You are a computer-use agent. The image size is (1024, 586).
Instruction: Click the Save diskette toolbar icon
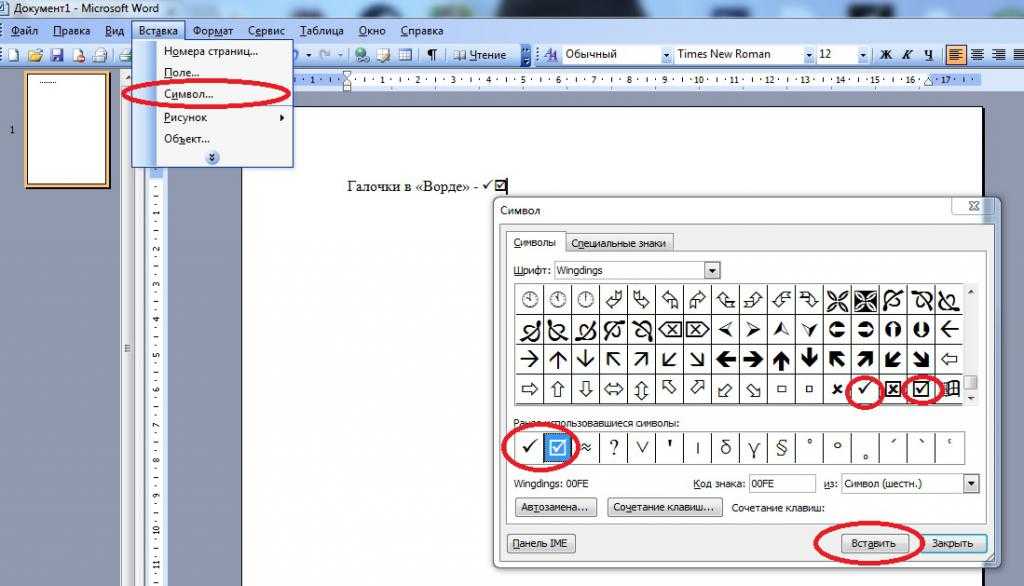pyautogui.click(x=57, y=55)
